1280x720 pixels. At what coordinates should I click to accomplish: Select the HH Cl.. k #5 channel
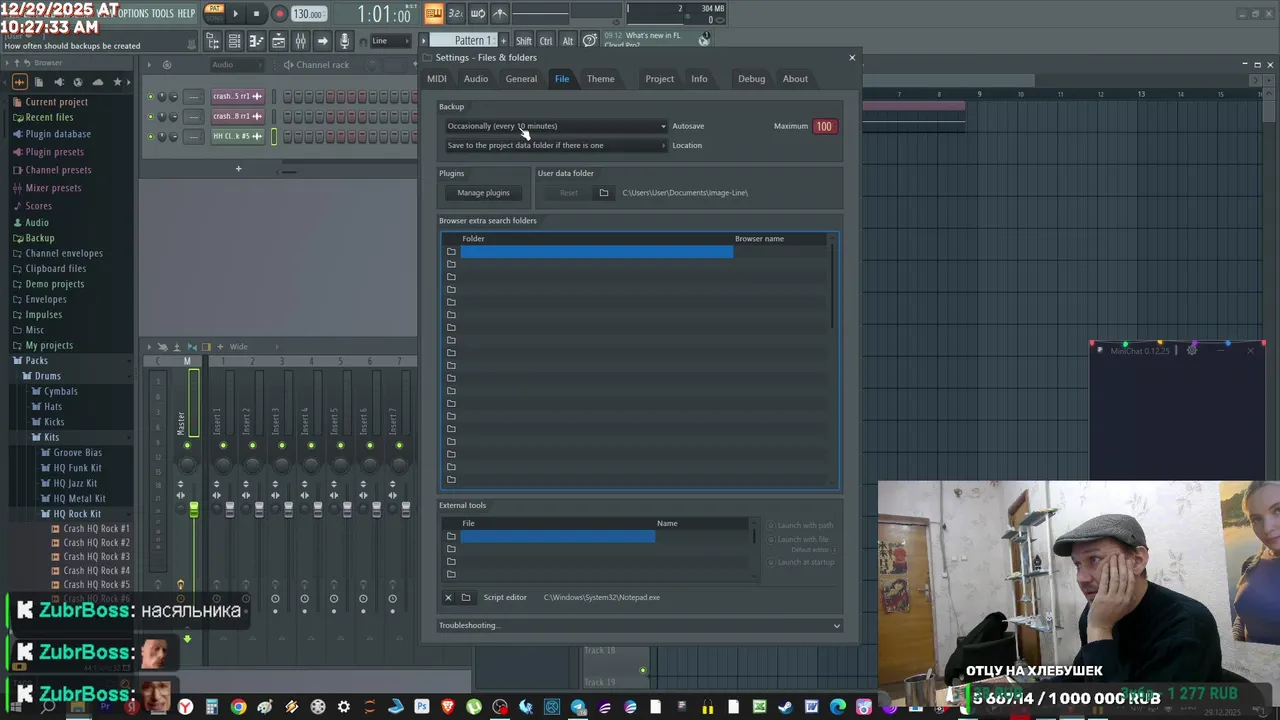[237, 136]
